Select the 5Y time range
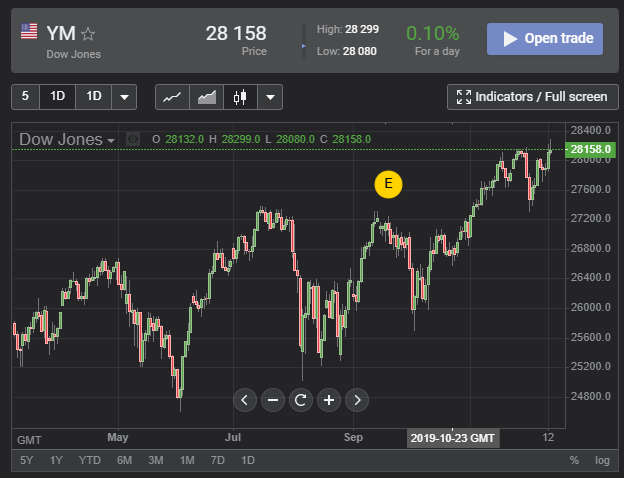Screen dimensions: 624x478 (27, 460)
